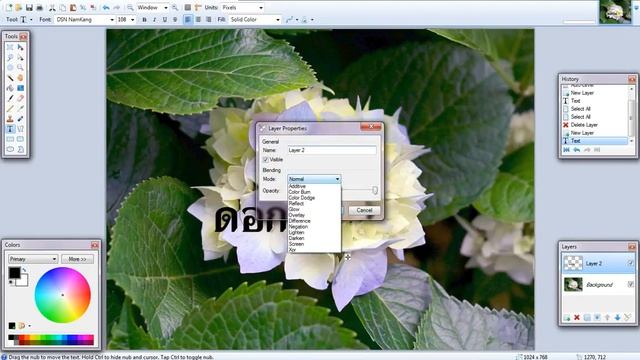Select the Pan hand tool
This screenshot has width=640, height=360.
point(20,78)
